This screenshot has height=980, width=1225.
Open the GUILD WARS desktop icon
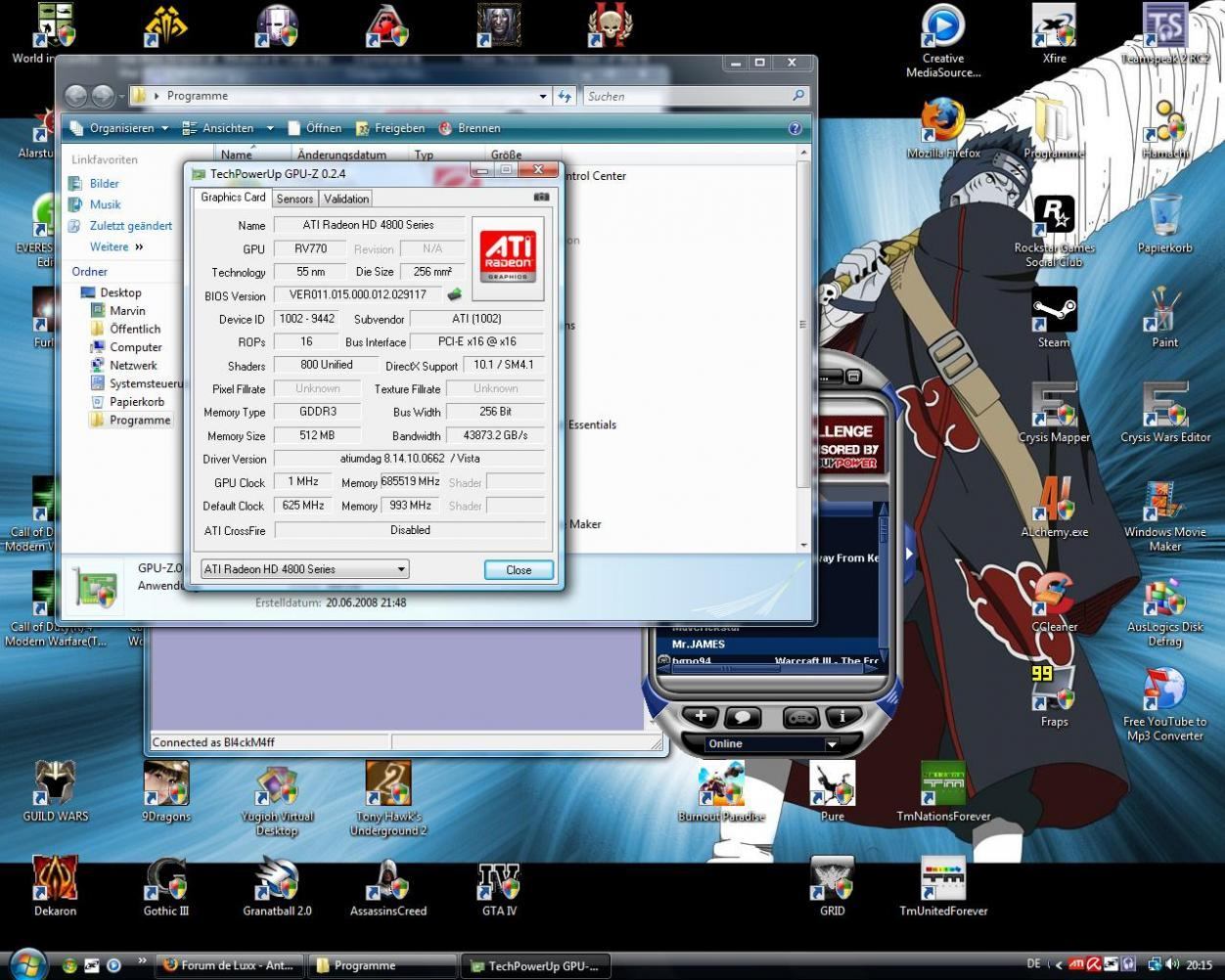click(56, 792)
